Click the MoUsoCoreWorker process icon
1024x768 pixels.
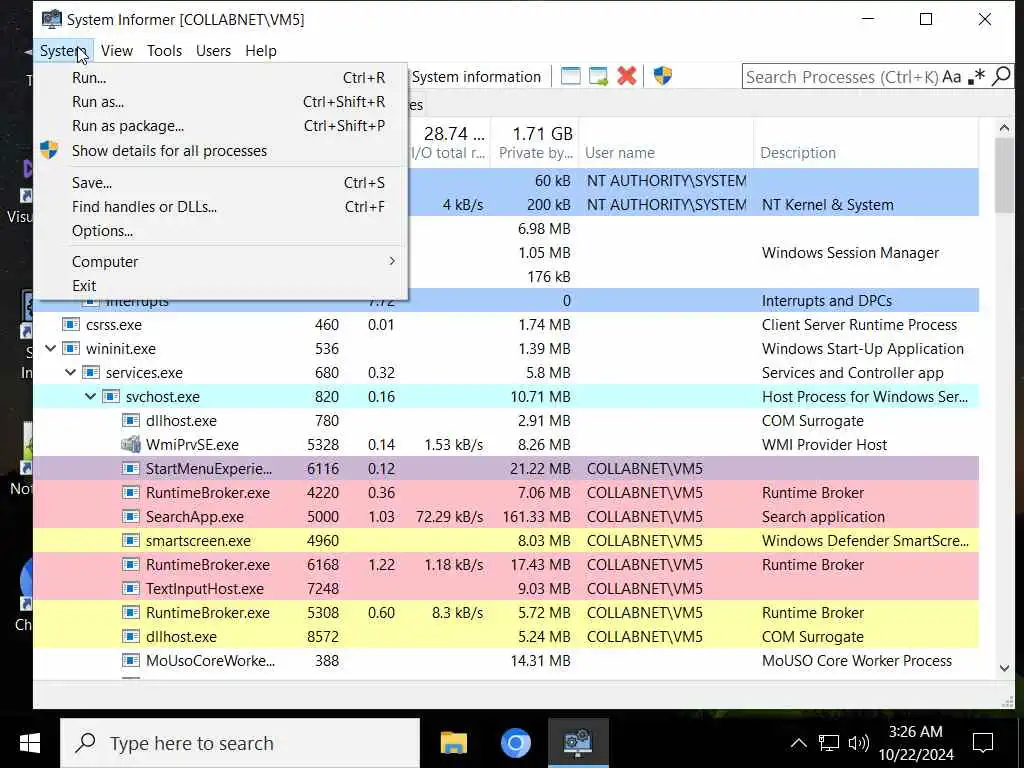[x=131, y=661]
